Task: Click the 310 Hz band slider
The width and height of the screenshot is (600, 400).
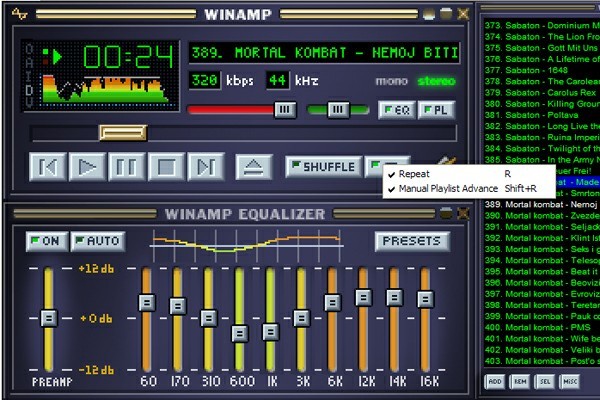Action: tap(209, 318)
